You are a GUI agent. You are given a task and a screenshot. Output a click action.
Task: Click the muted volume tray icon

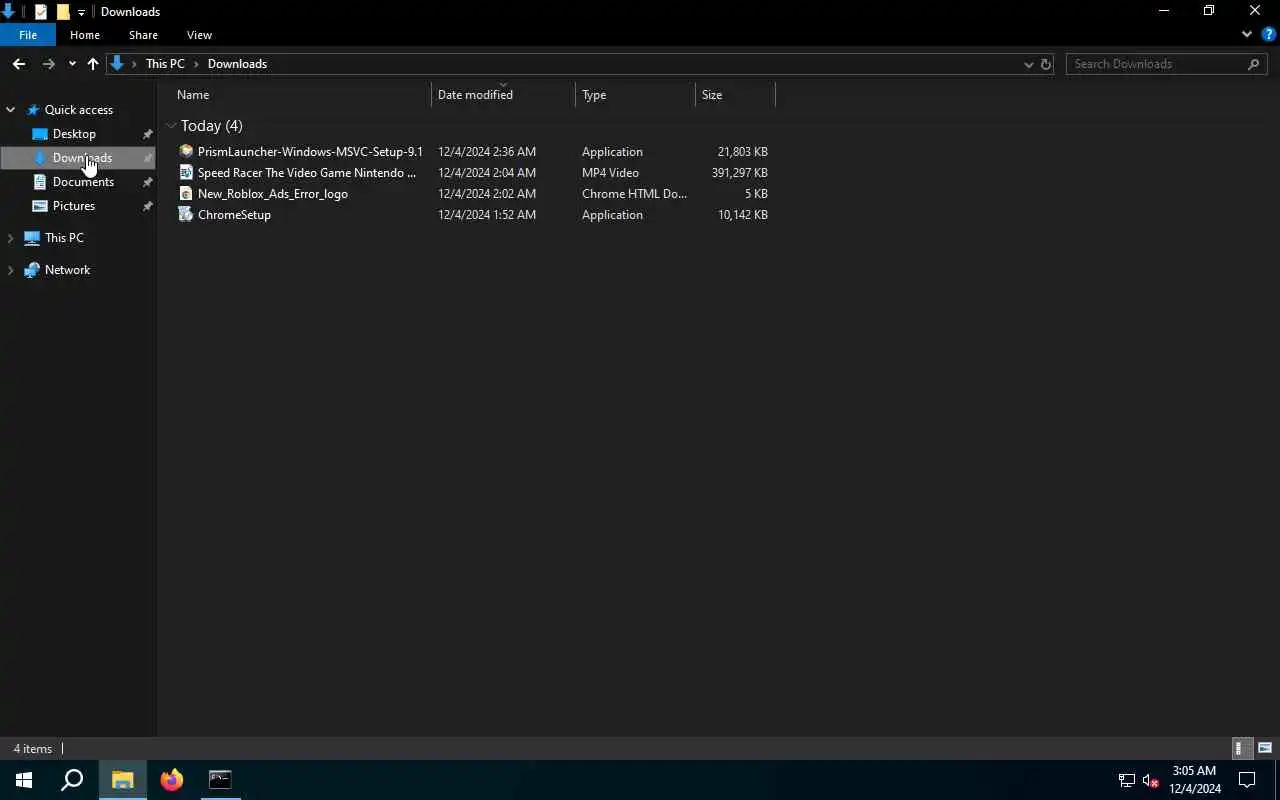click(x=1150, y=780)
